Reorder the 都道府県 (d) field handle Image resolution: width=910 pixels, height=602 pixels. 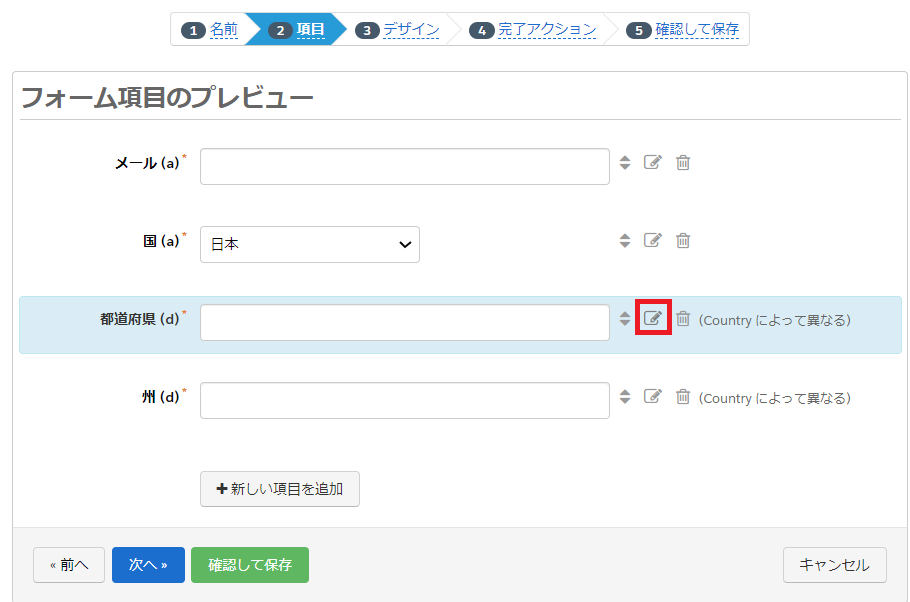pos(624,318)
